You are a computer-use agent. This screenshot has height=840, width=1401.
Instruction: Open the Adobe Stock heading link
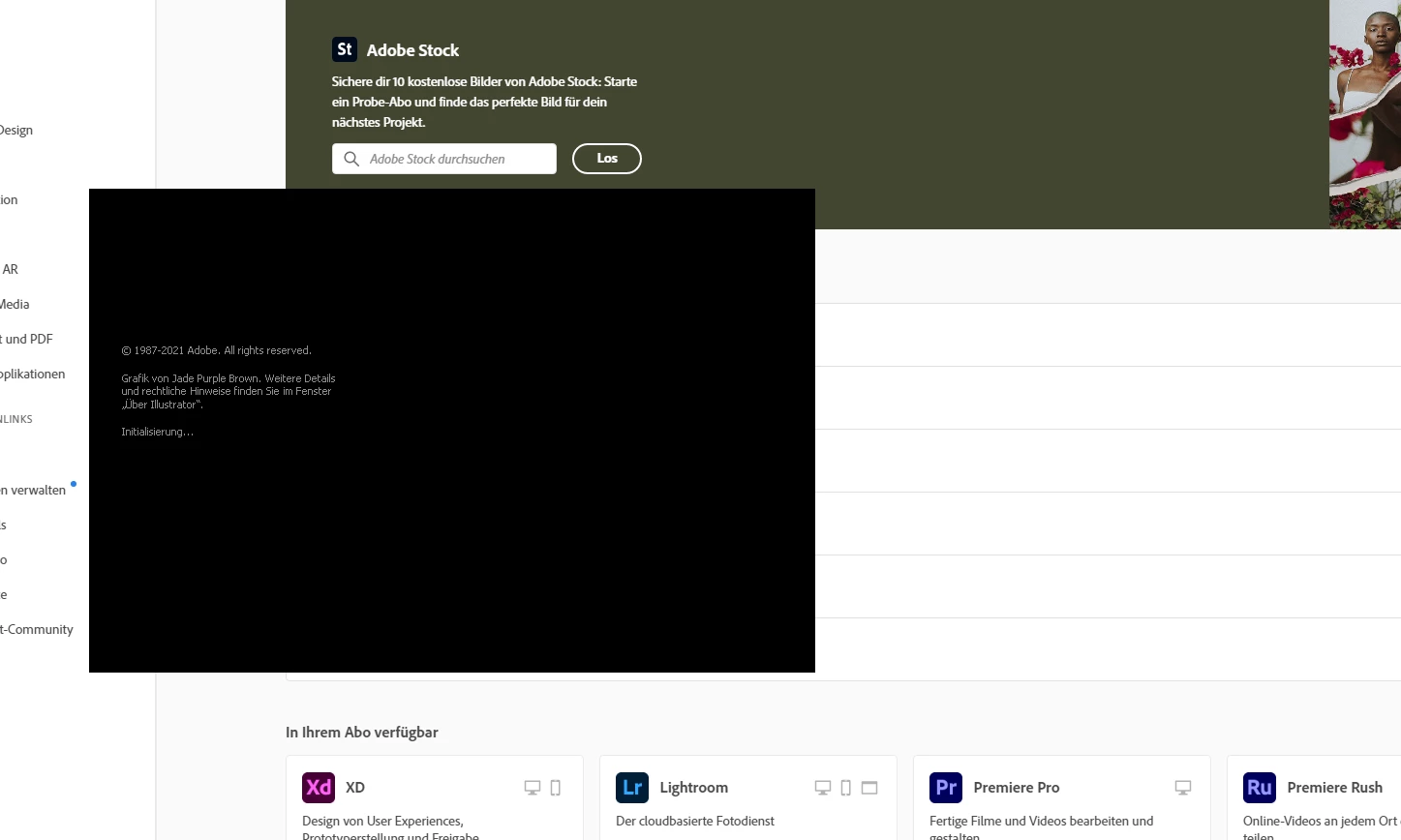coord(412,50)
